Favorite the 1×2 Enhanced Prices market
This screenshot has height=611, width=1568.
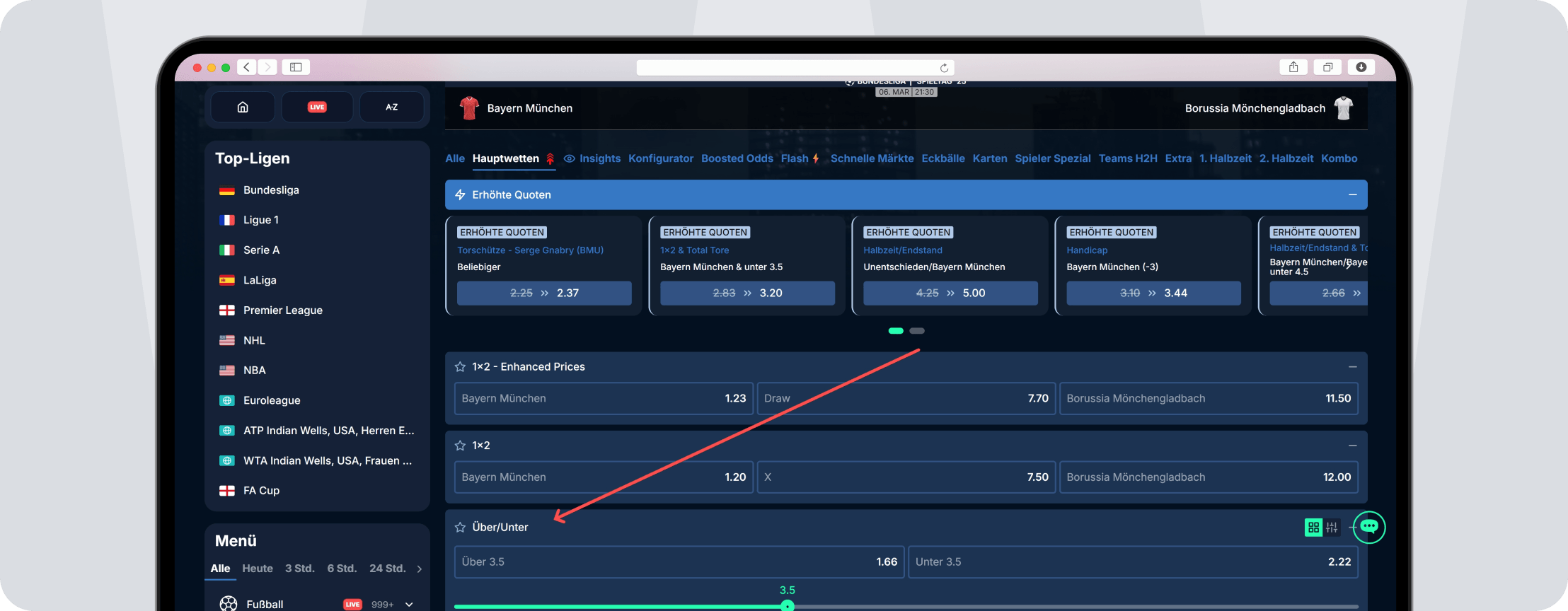tap(460, 367)
